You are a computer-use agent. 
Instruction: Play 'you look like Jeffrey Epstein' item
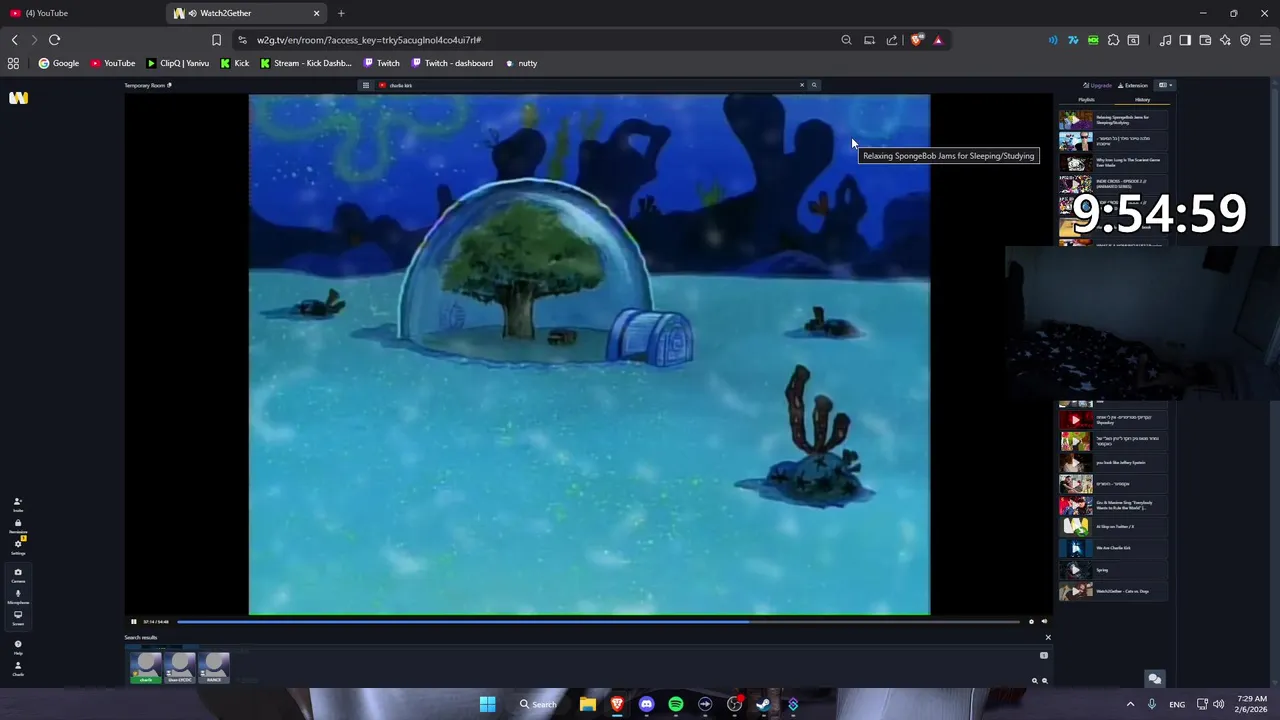coord(1114,463)
